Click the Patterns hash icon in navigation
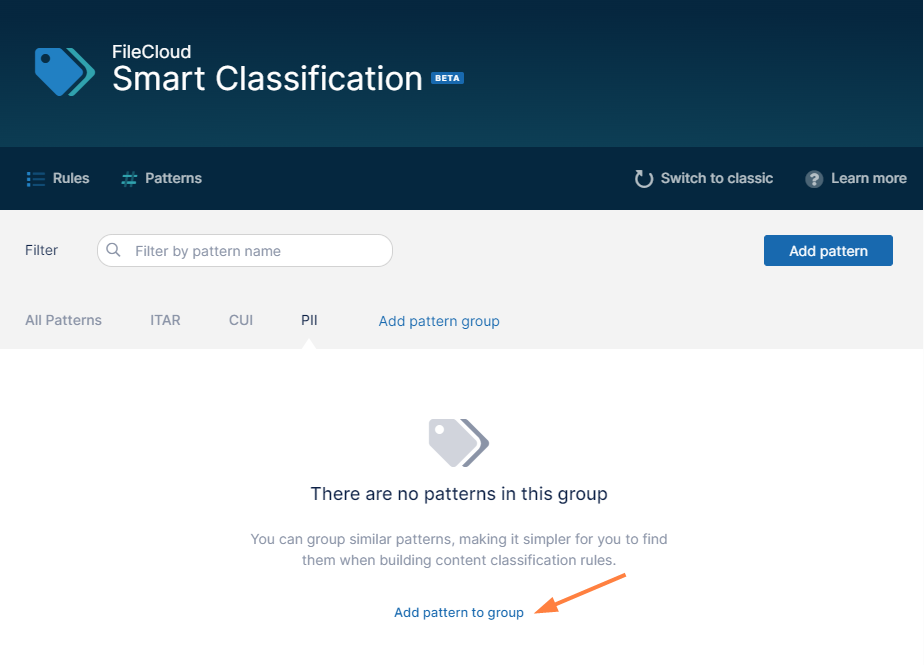Viewport: 924px width, 665px height. click(x=128, y=178)
